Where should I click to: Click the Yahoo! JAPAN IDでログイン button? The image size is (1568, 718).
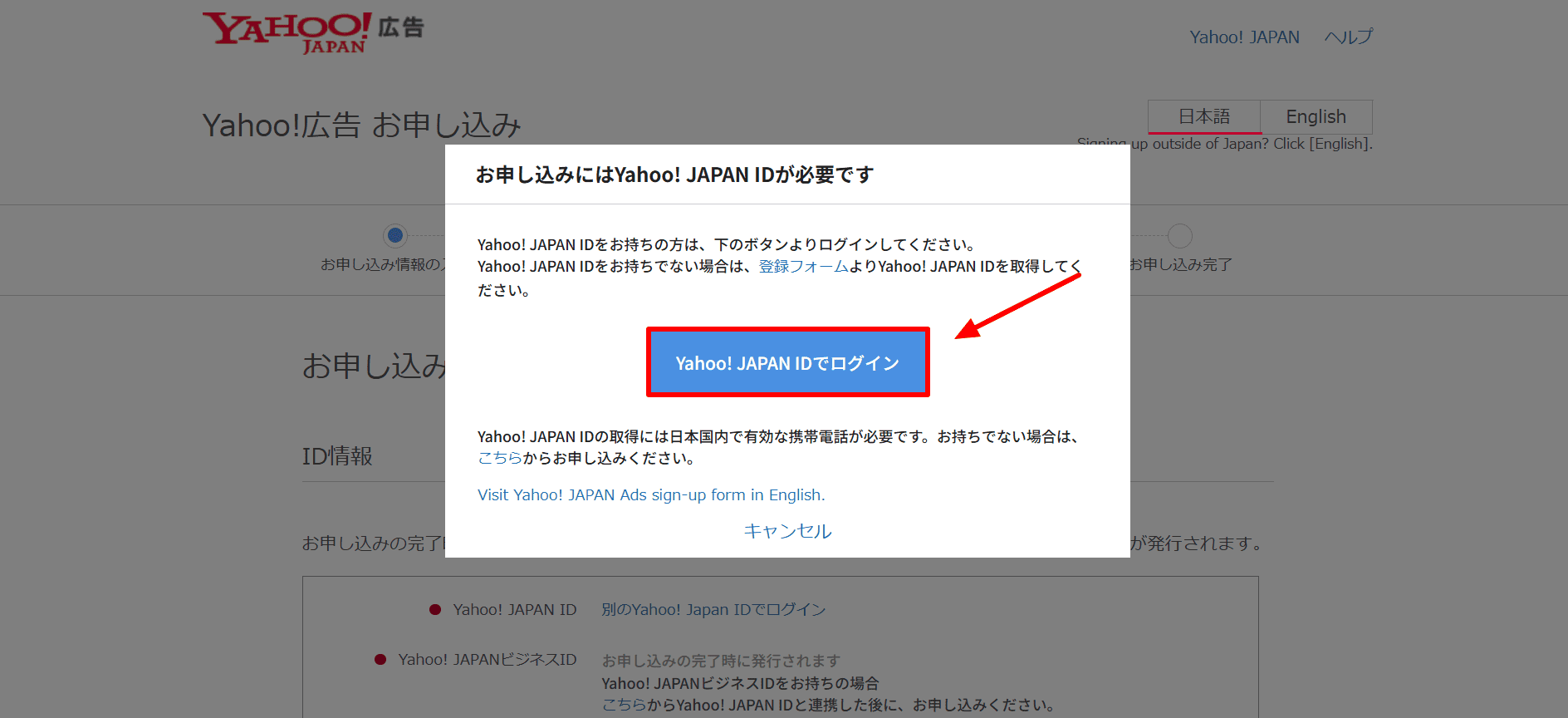tap(787, 362)
